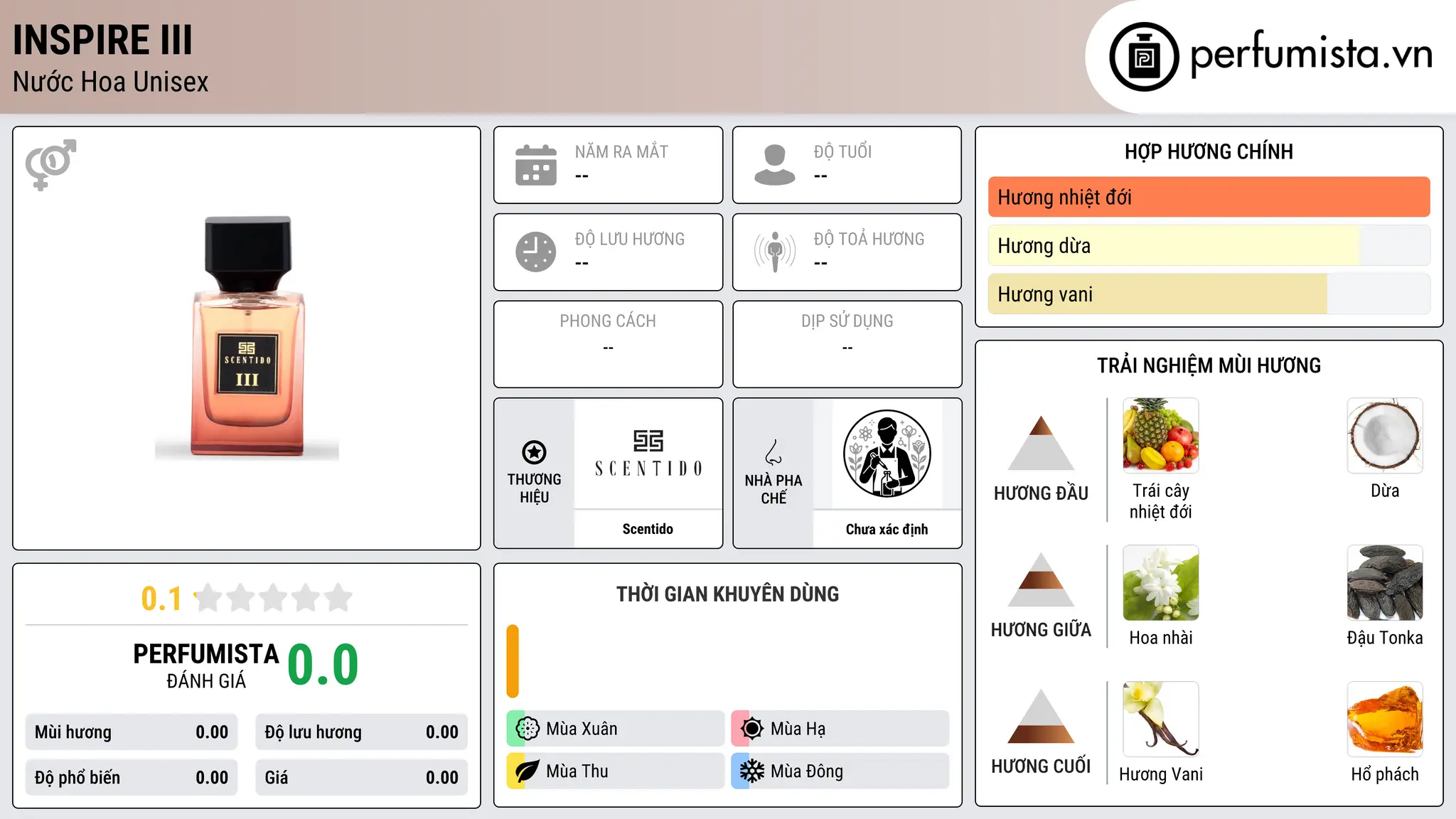Click the Scentido brand name link
Screen dimensions: 1456x819
648,529
